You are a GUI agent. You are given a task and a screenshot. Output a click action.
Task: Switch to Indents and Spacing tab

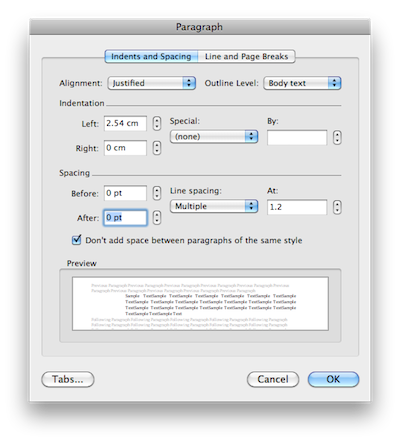coord(151,56)
